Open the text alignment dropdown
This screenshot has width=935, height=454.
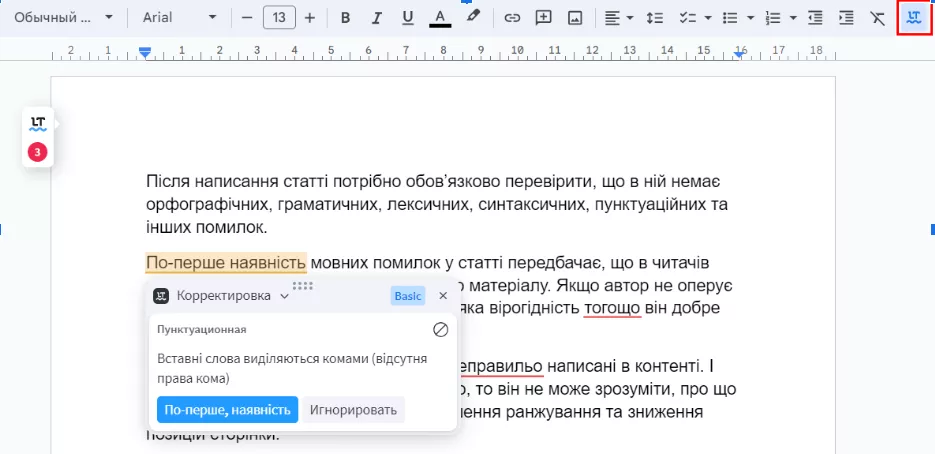pos(619,18)
